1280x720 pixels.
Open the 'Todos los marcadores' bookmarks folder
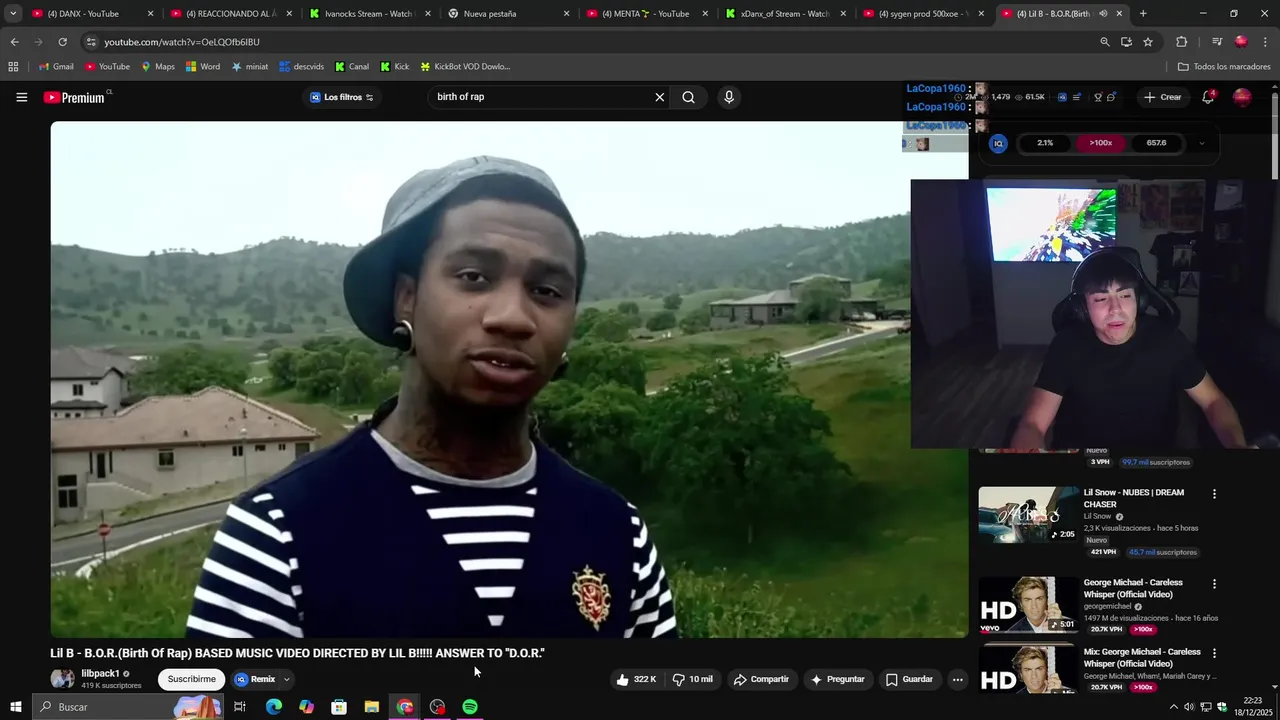point(1224,67)
